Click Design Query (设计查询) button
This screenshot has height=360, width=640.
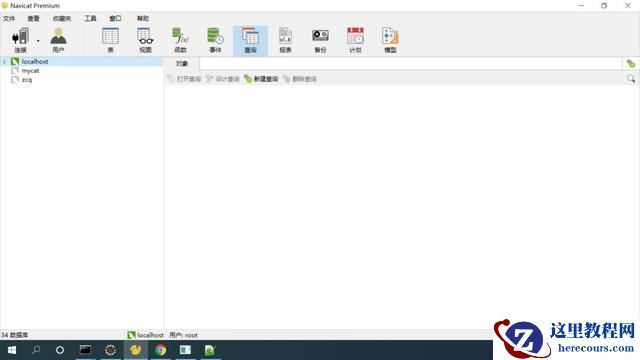click(223, 79)
